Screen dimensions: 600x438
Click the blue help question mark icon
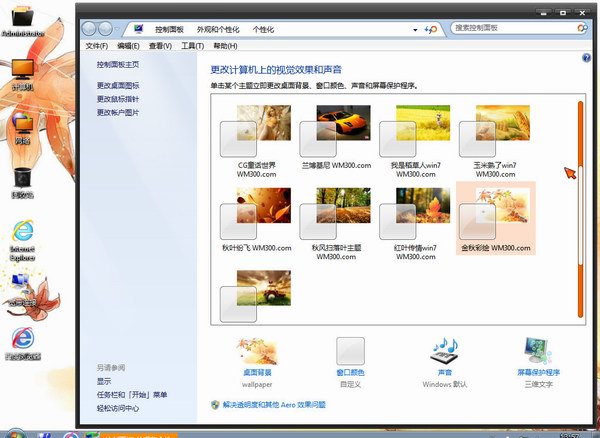coord(585,58)
